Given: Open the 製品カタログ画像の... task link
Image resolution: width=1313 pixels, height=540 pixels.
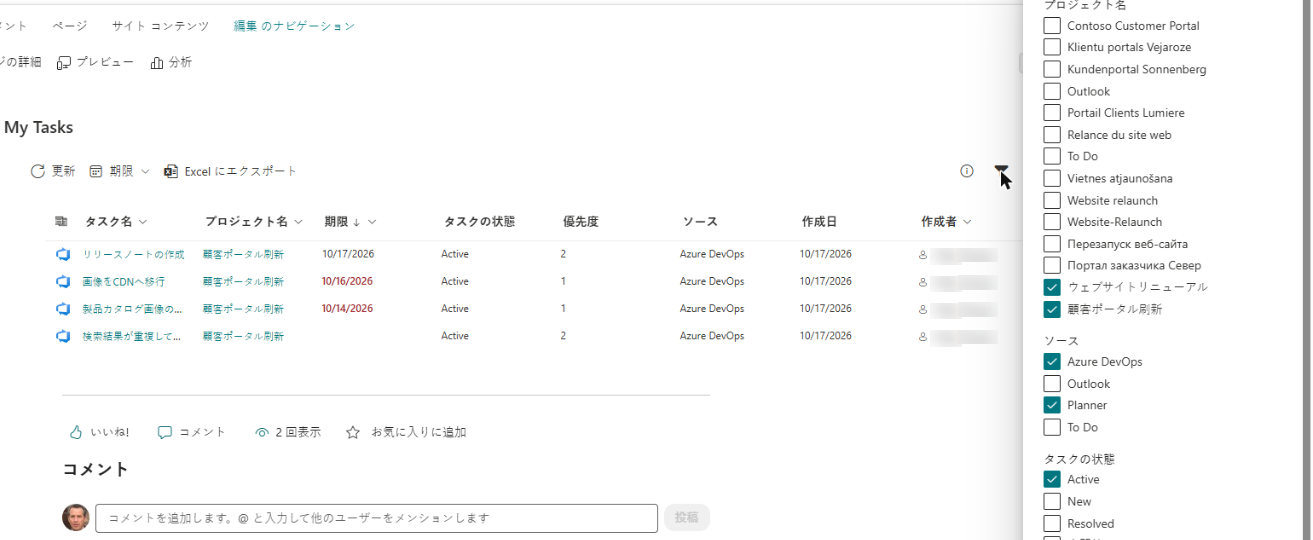Looking at the screenshot, I should point(132,309).
